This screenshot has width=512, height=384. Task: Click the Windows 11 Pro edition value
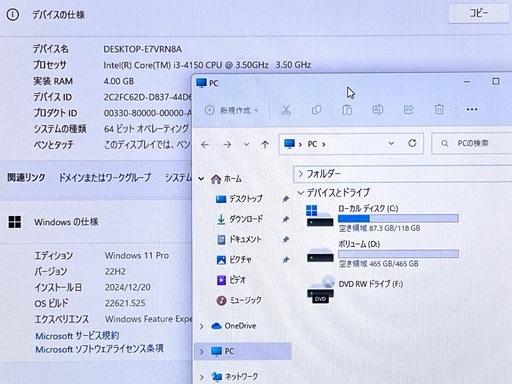click(x=137, y=256)
